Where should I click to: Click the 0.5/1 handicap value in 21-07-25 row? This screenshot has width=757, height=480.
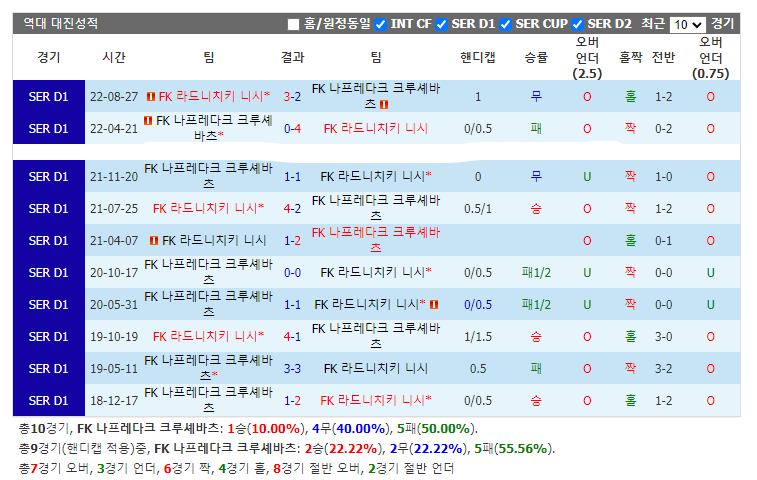(x=478, y=209)
